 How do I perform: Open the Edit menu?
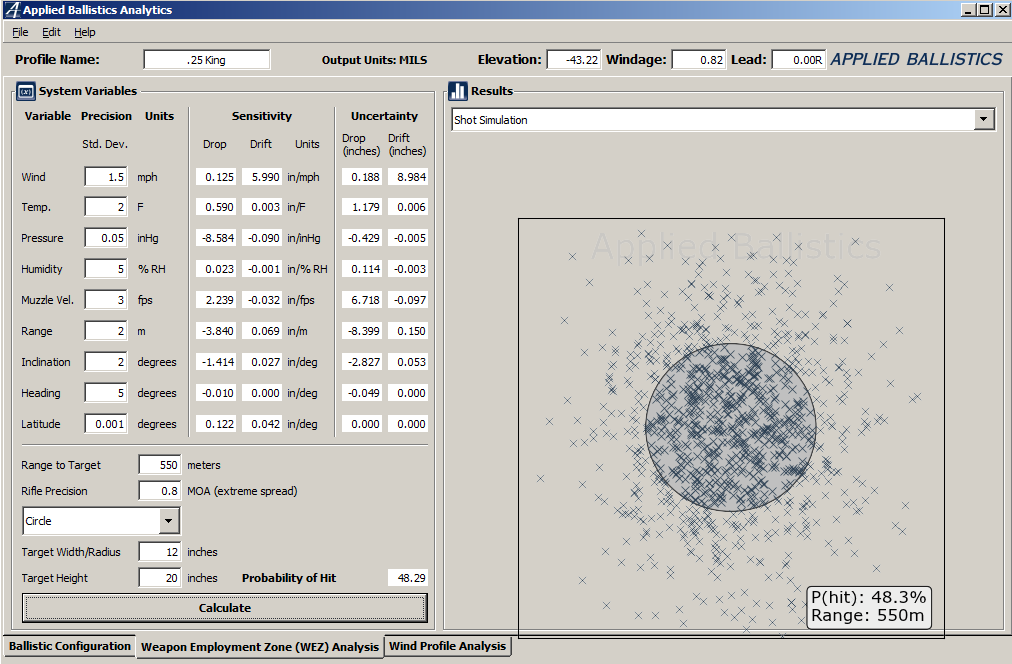(x=51, y=32)
